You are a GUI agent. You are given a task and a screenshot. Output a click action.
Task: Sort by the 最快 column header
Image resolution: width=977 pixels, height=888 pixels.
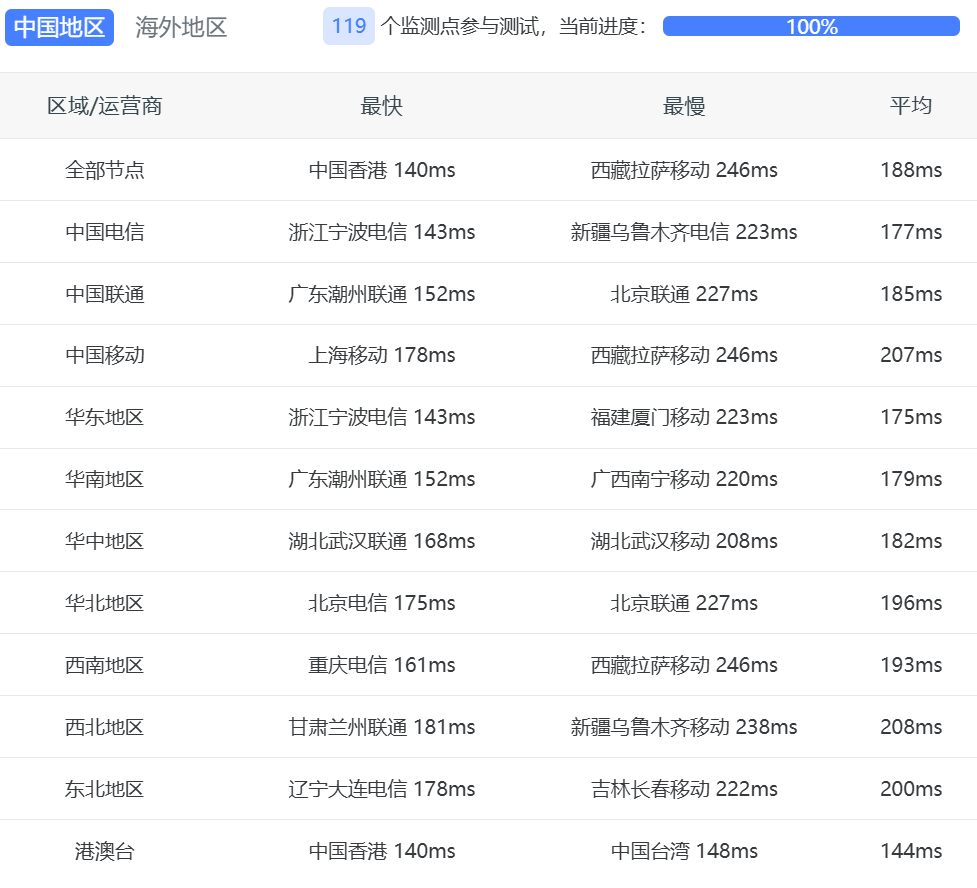pyautogui.click(x=381, y=106)
